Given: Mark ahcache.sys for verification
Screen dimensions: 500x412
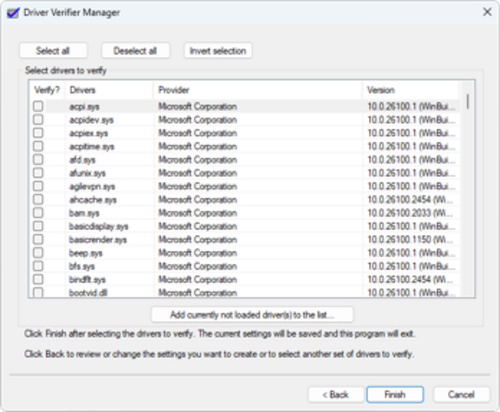Looking at the screenshot, I should point(38,200).
